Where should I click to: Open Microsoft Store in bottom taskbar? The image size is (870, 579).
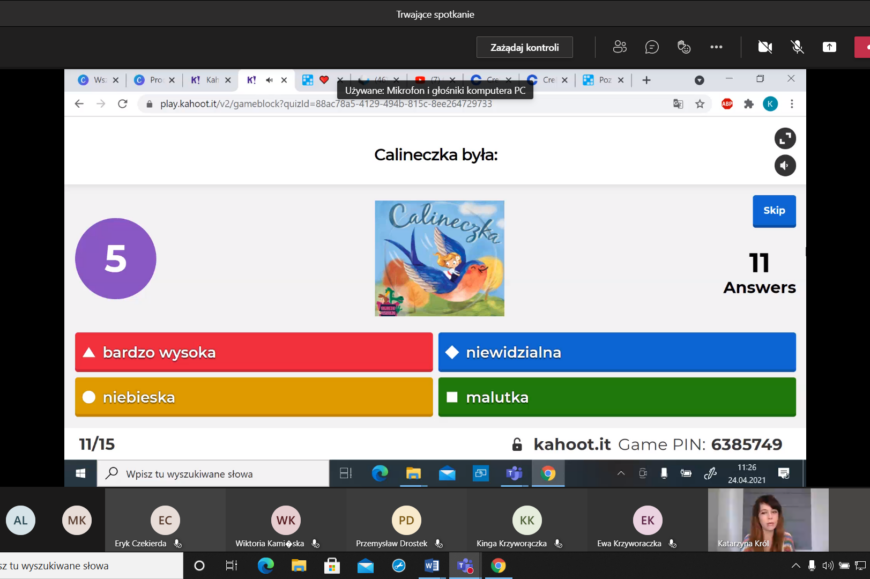[x=332, y=566]
